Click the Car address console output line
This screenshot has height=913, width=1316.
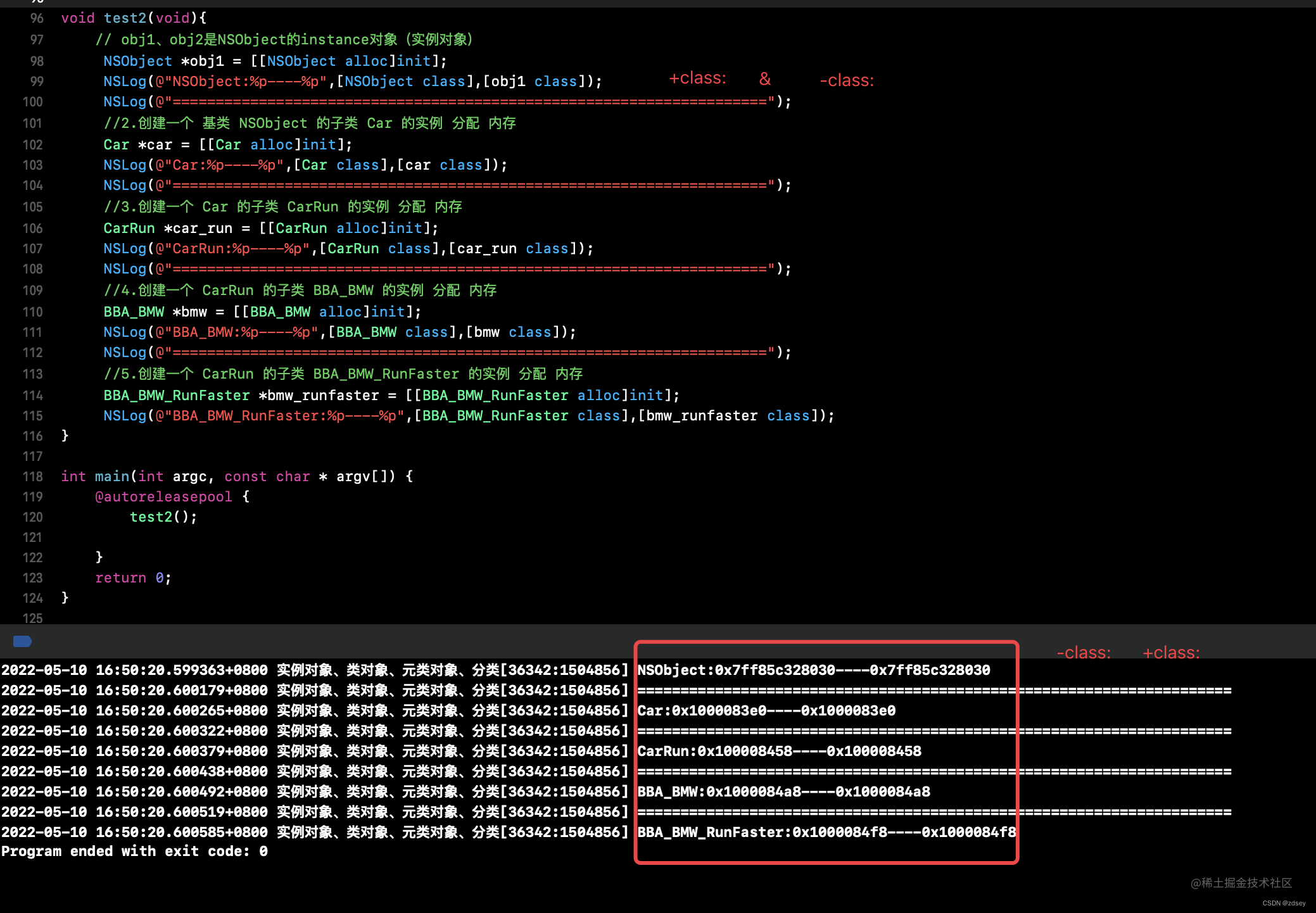tap(766, 711)
